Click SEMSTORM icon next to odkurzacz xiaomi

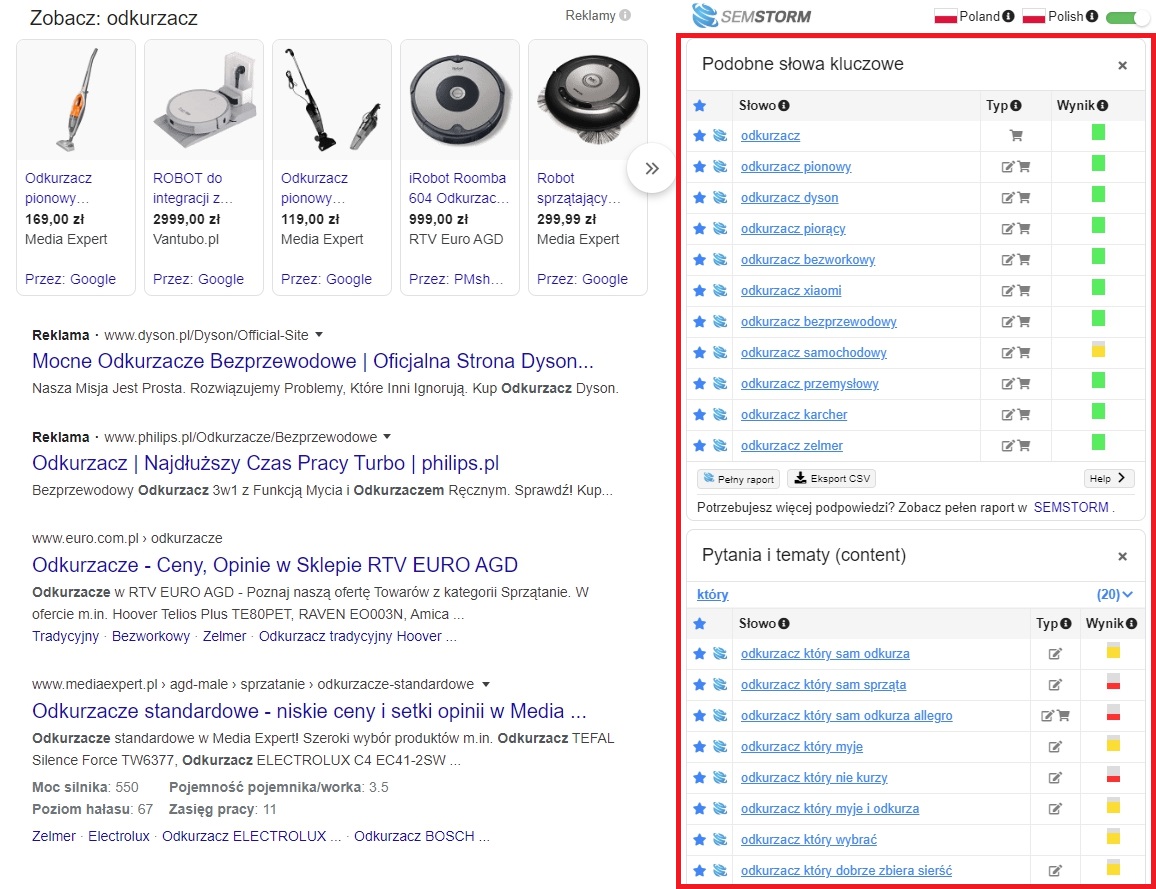point(720,291)
